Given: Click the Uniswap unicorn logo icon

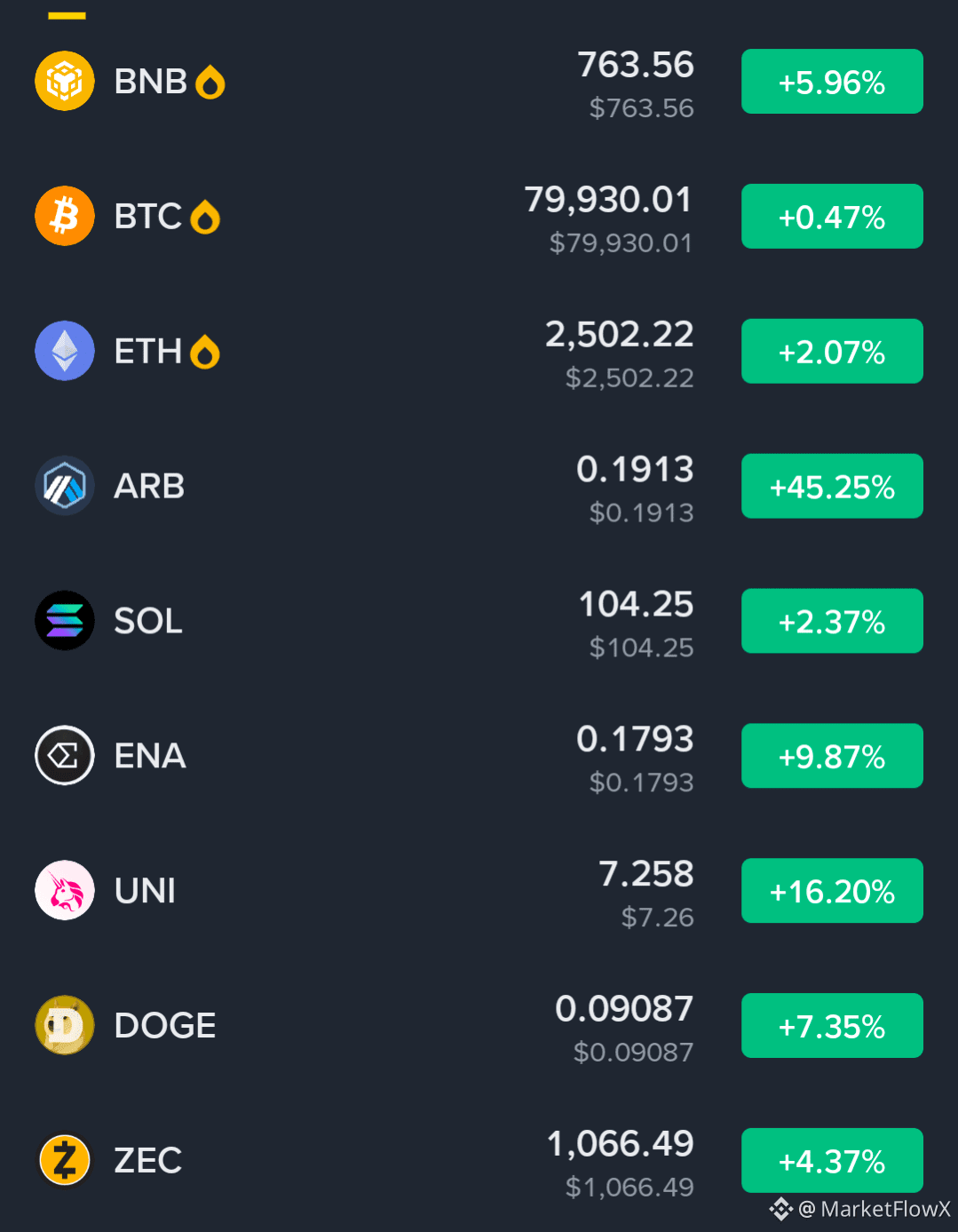Looking at the screenshot, I should 65,890.
